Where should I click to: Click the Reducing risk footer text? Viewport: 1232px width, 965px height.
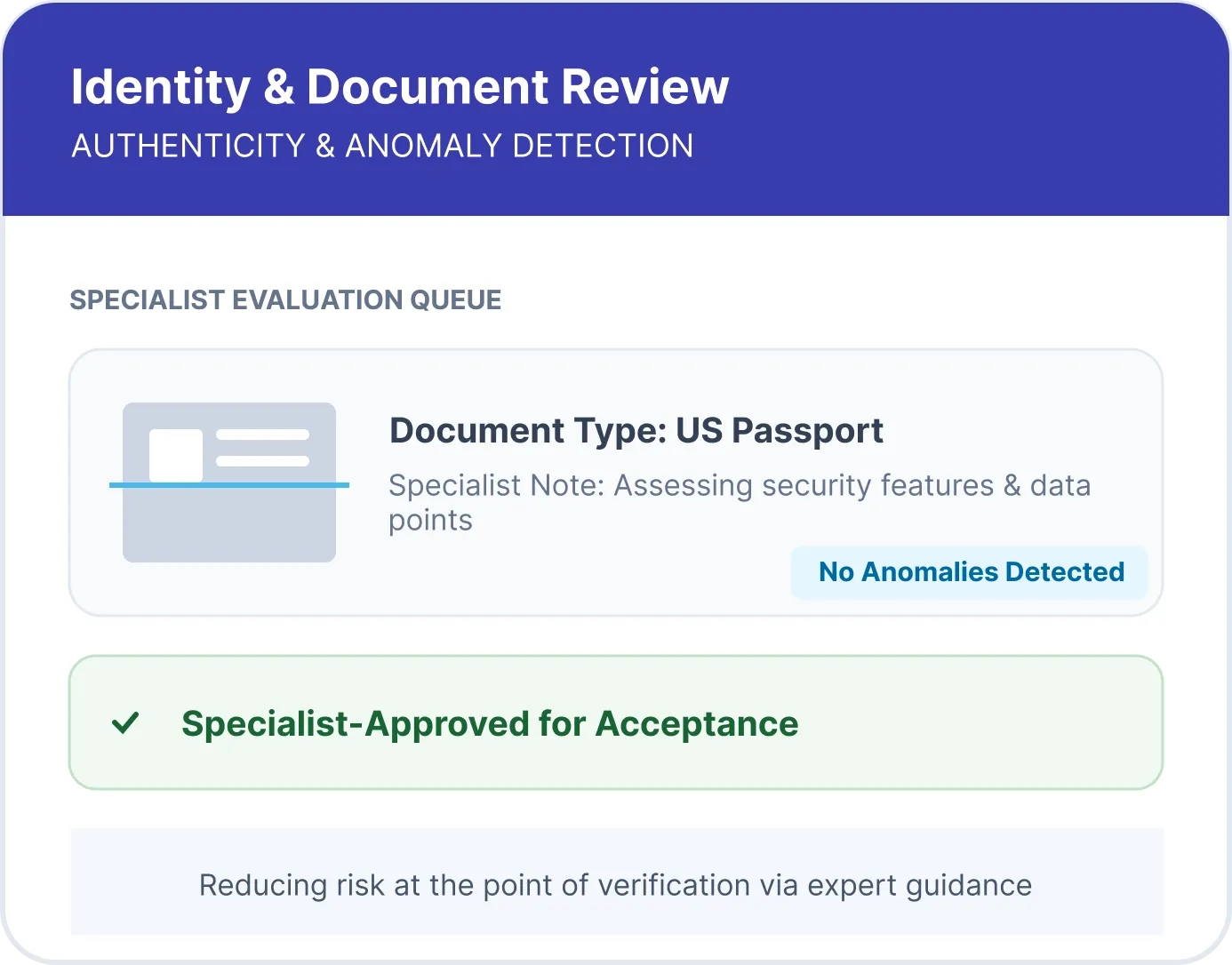click(615, 885)
